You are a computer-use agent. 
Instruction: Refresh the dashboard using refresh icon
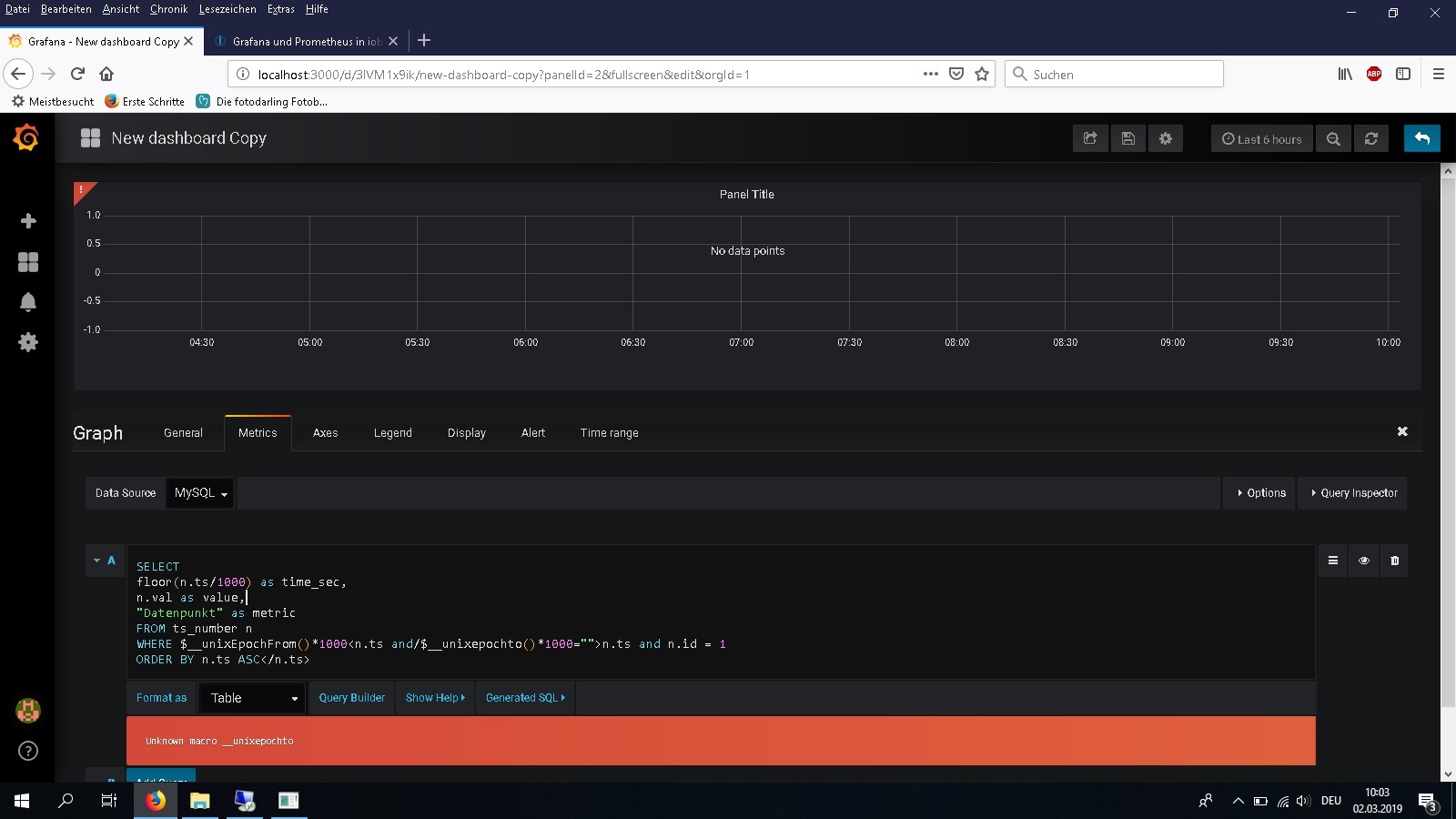[1371, 138]
